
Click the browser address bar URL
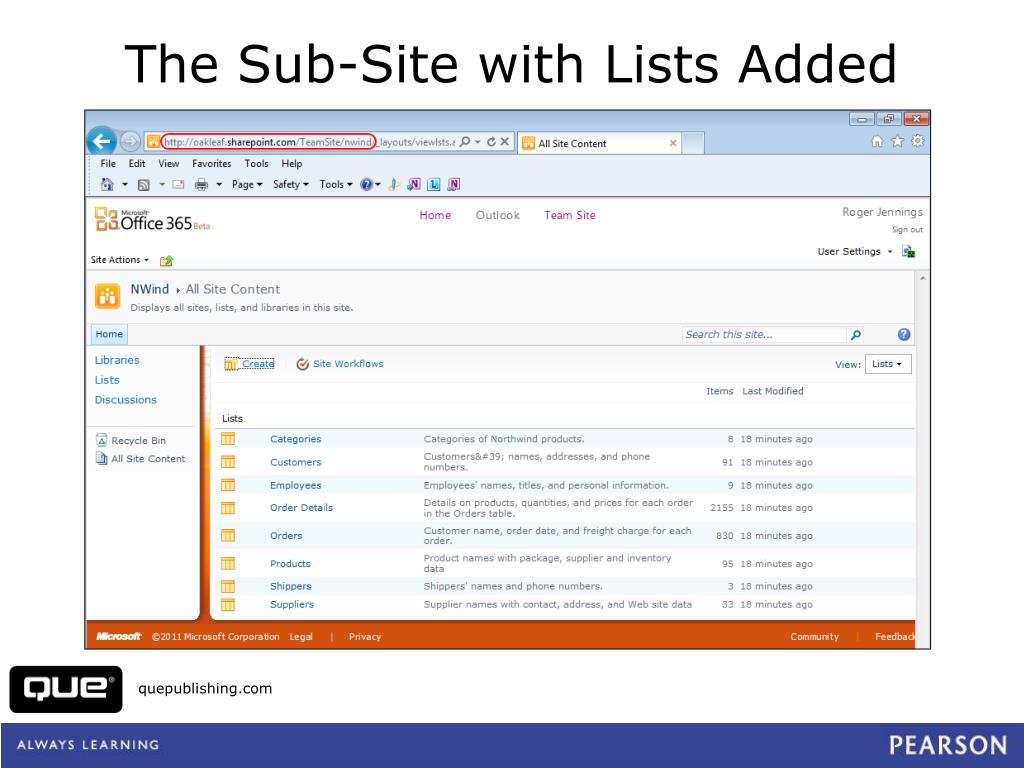pyautogui.click(x=308, y=142)
